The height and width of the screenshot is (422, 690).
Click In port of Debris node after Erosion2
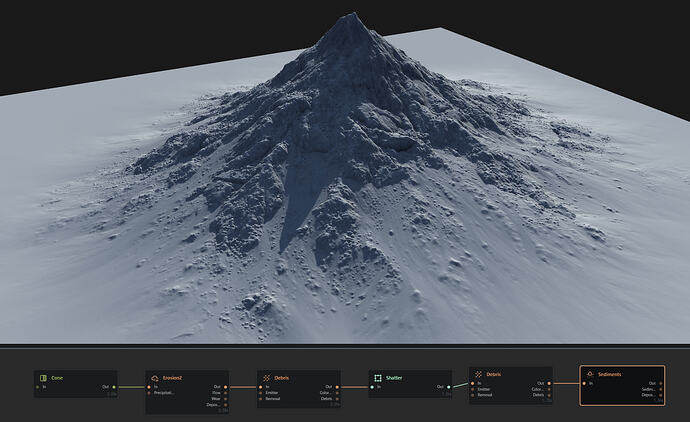pyautogui.click(x=261, y=387)
